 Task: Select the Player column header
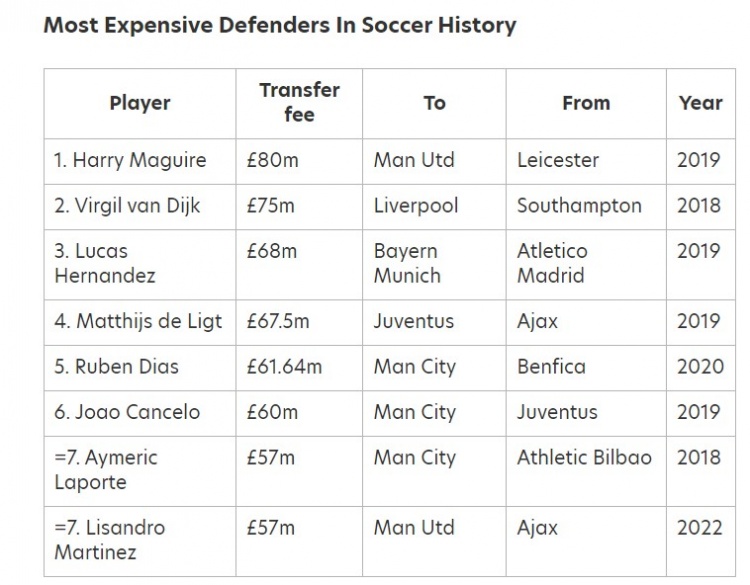coord(140,103)
